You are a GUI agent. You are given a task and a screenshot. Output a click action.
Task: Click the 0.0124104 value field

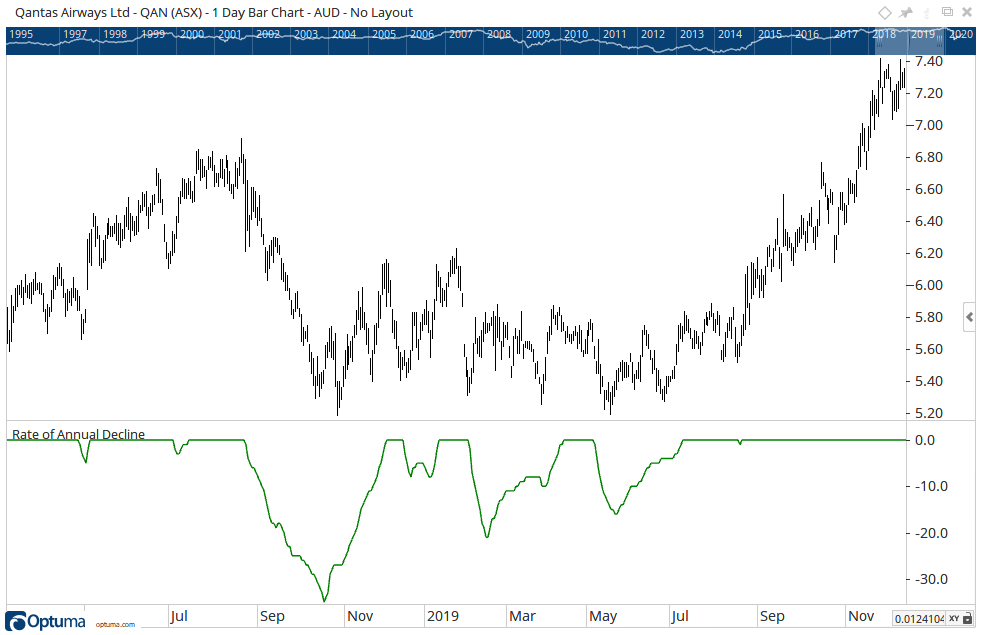click(919, 619)
